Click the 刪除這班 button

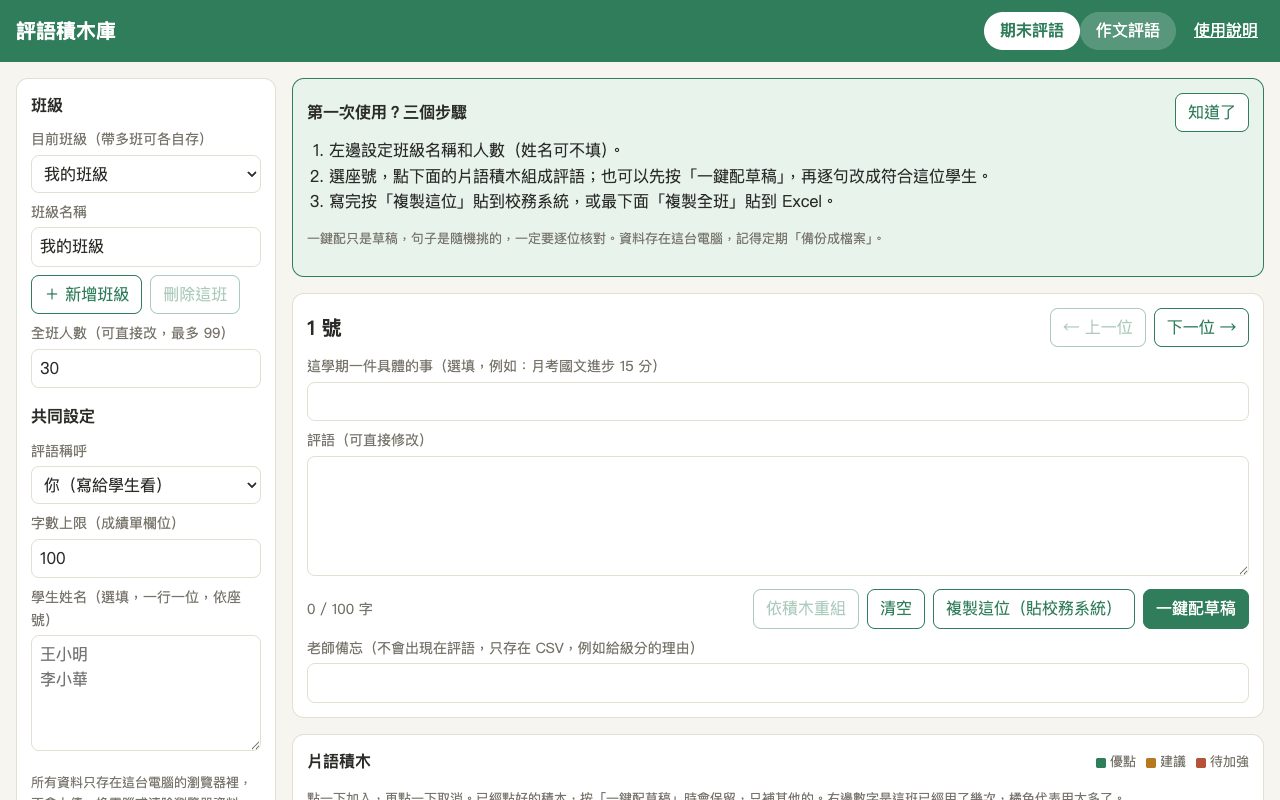click(x=195, y=295)
